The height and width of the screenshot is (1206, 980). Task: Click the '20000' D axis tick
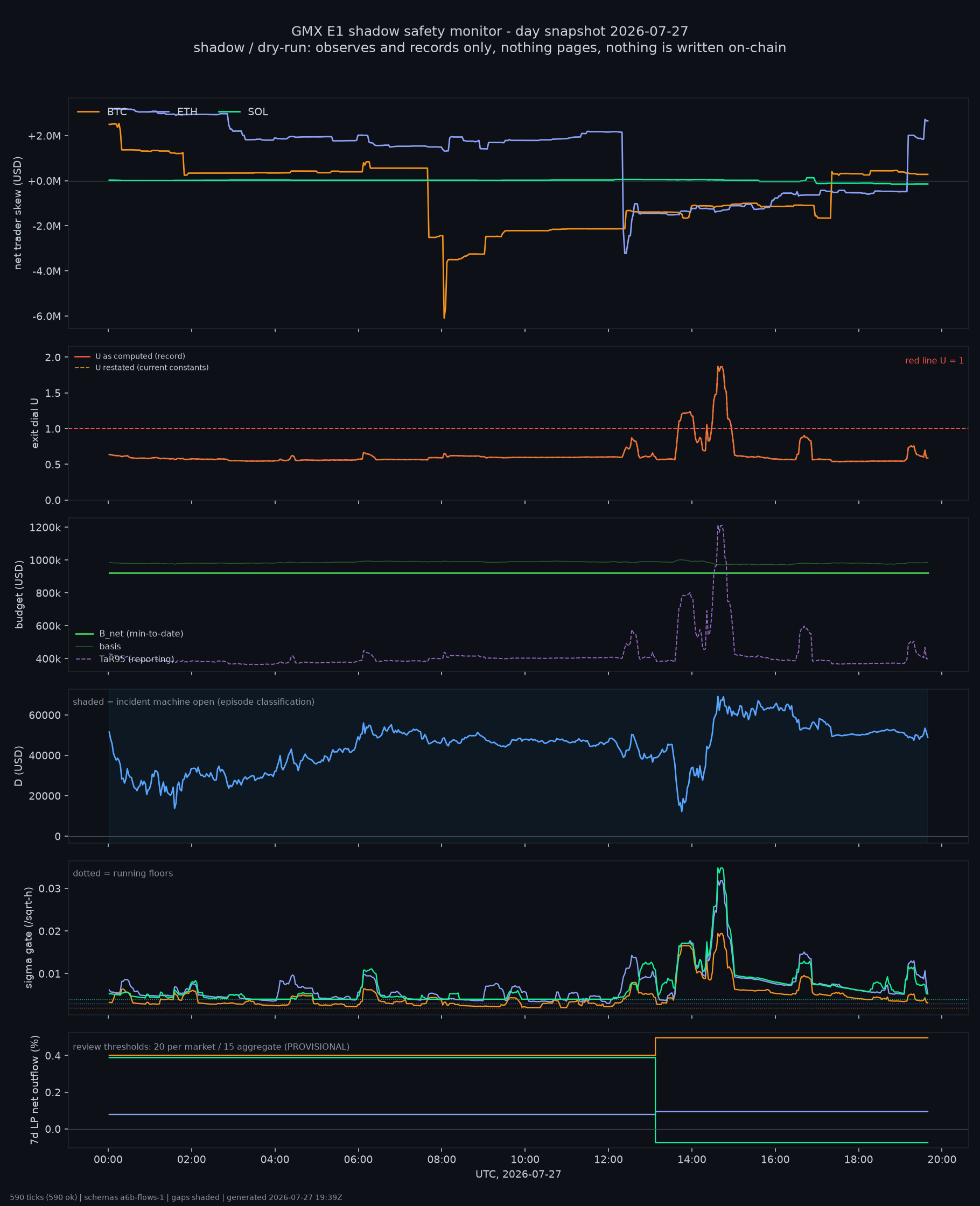(45, 796)
